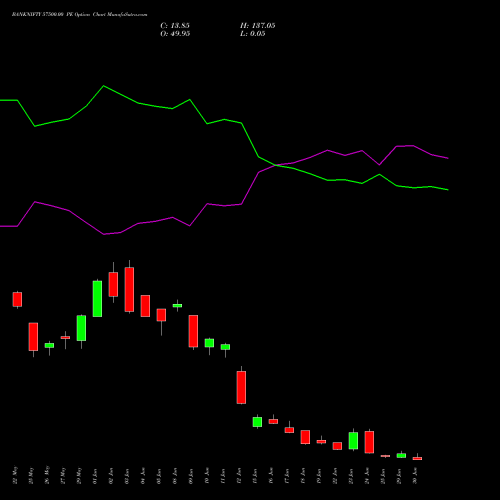This screenshot has height=500, width=500.
Task: Click the tall green candle above 01 Jun
Action: pyautogui.click(x=97, y=299)
